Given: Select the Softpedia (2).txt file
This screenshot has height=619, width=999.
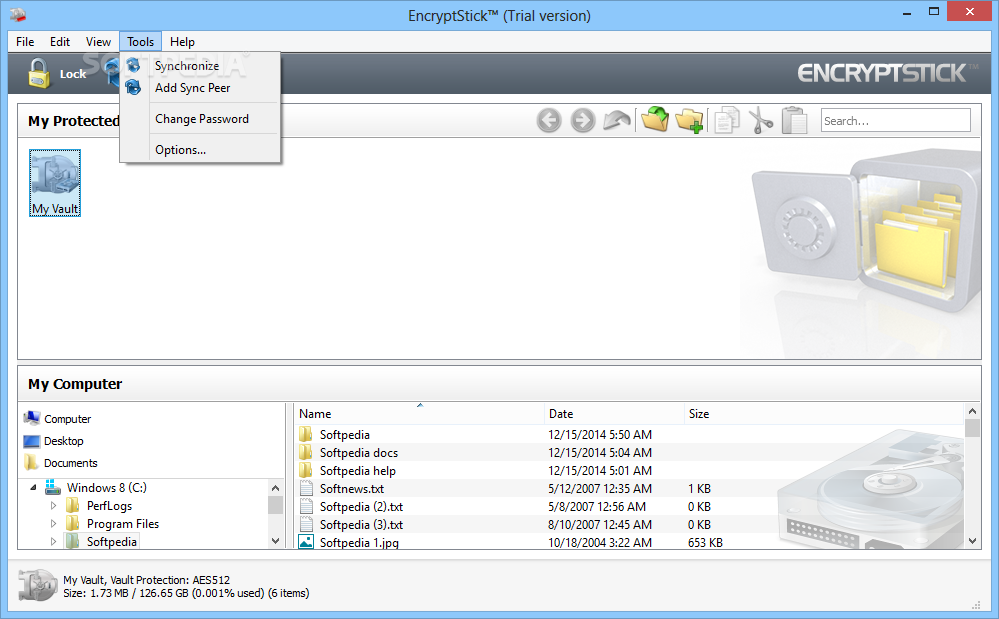Looking at the screenshot, I should coord(361,506).
